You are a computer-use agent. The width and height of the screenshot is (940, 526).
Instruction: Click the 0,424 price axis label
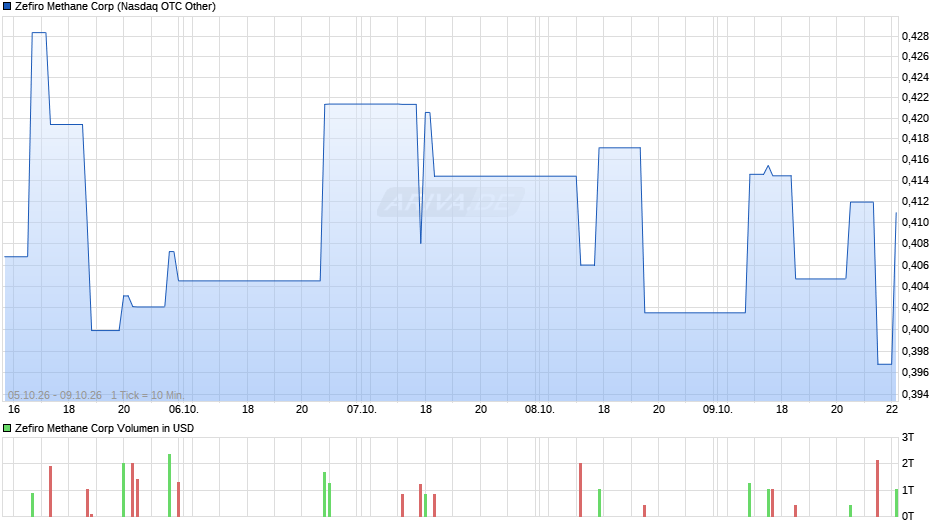tap(915, 77)
